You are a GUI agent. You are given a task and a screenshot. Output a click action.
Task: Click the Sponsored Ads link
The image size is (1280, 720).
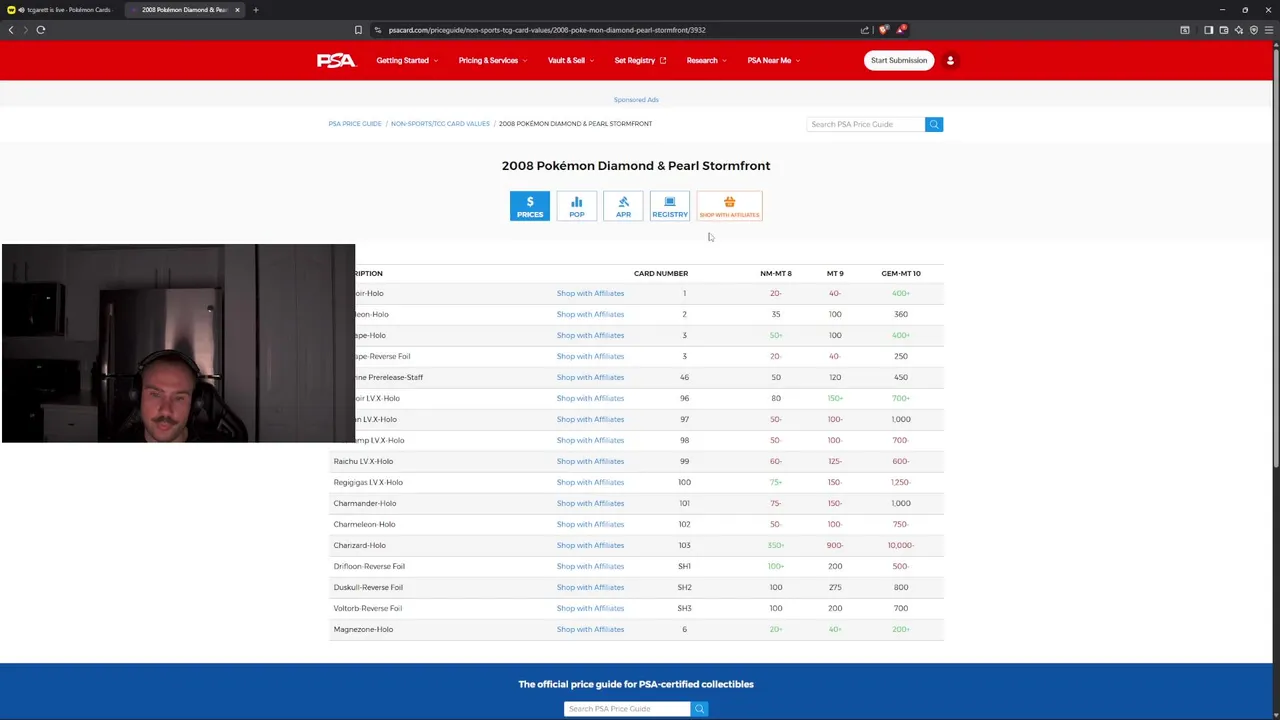pyautogui.click(x=636, y=100)
